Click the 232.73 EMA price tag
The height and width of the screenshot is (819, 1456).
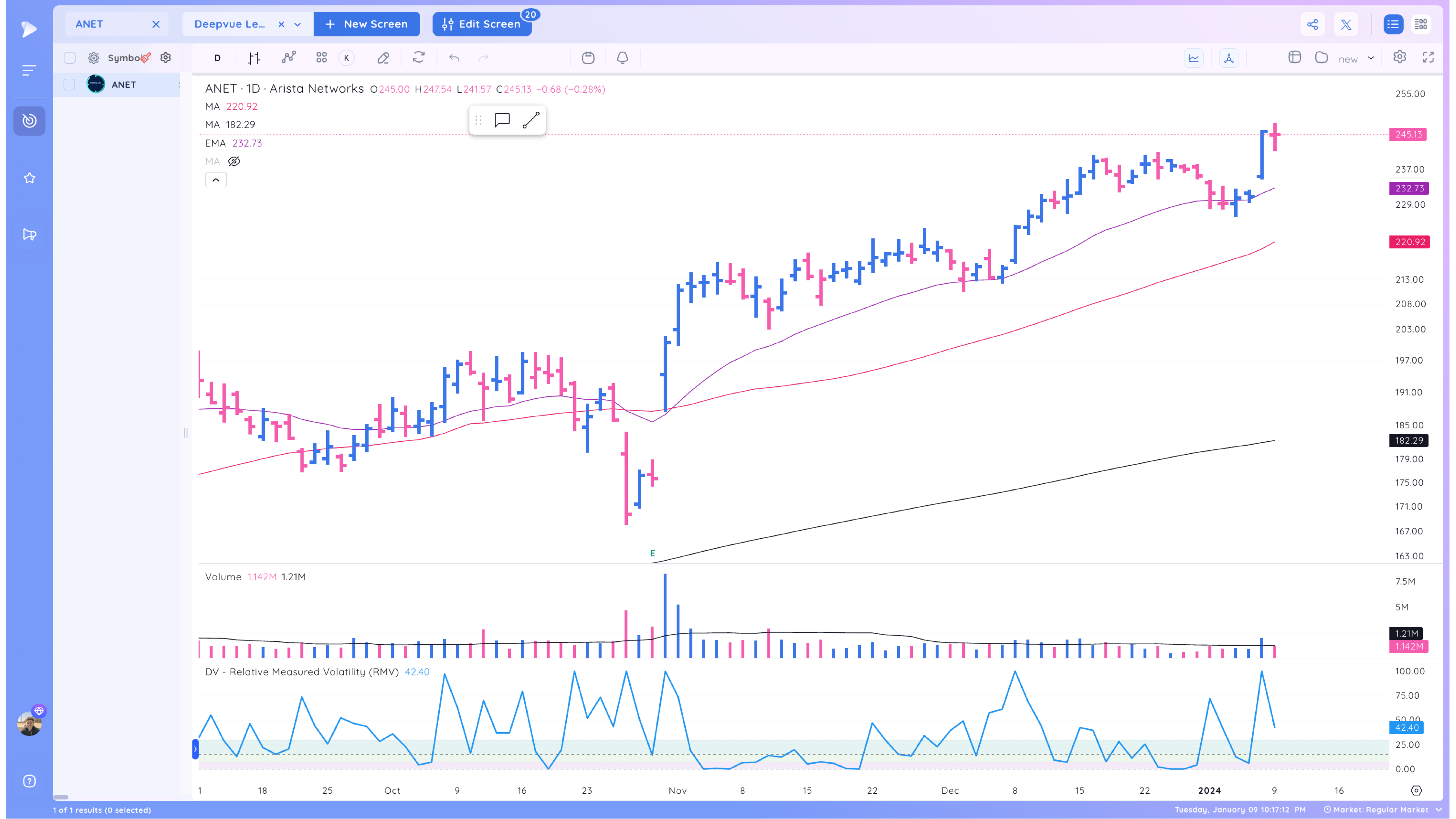[1409, 188]
